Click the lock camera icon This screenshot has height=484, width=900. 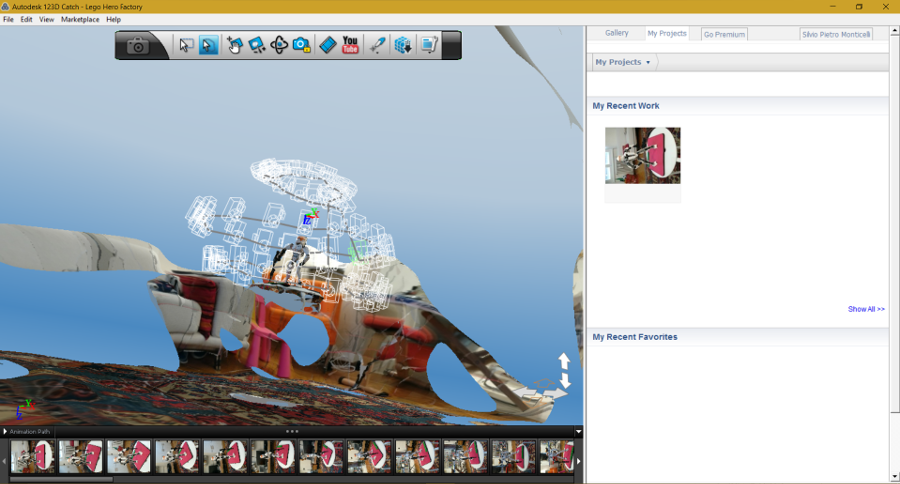click(301, 45)
